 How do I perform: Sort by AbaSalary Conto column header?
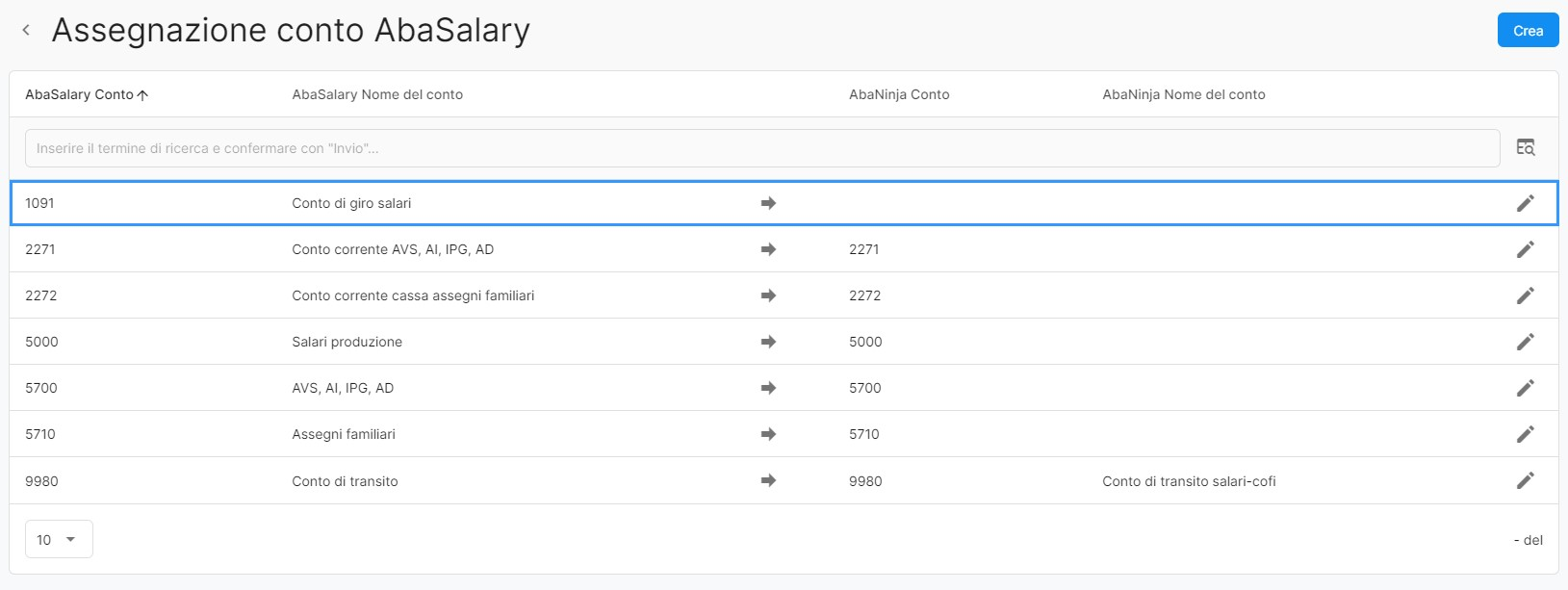[x=87, y=94]
